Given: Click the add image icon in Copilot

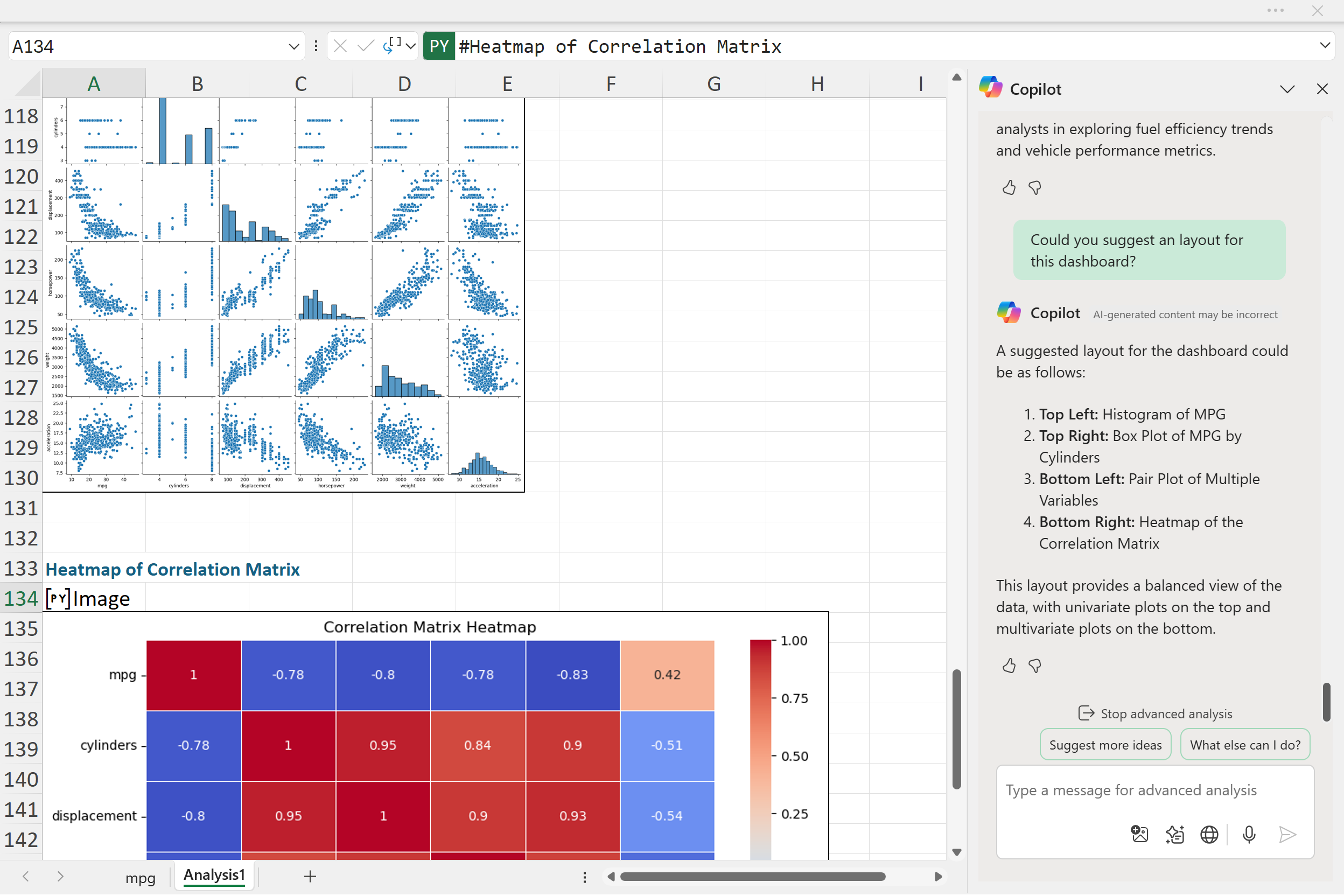Looking at the screenshot, I should point(1139,835).
